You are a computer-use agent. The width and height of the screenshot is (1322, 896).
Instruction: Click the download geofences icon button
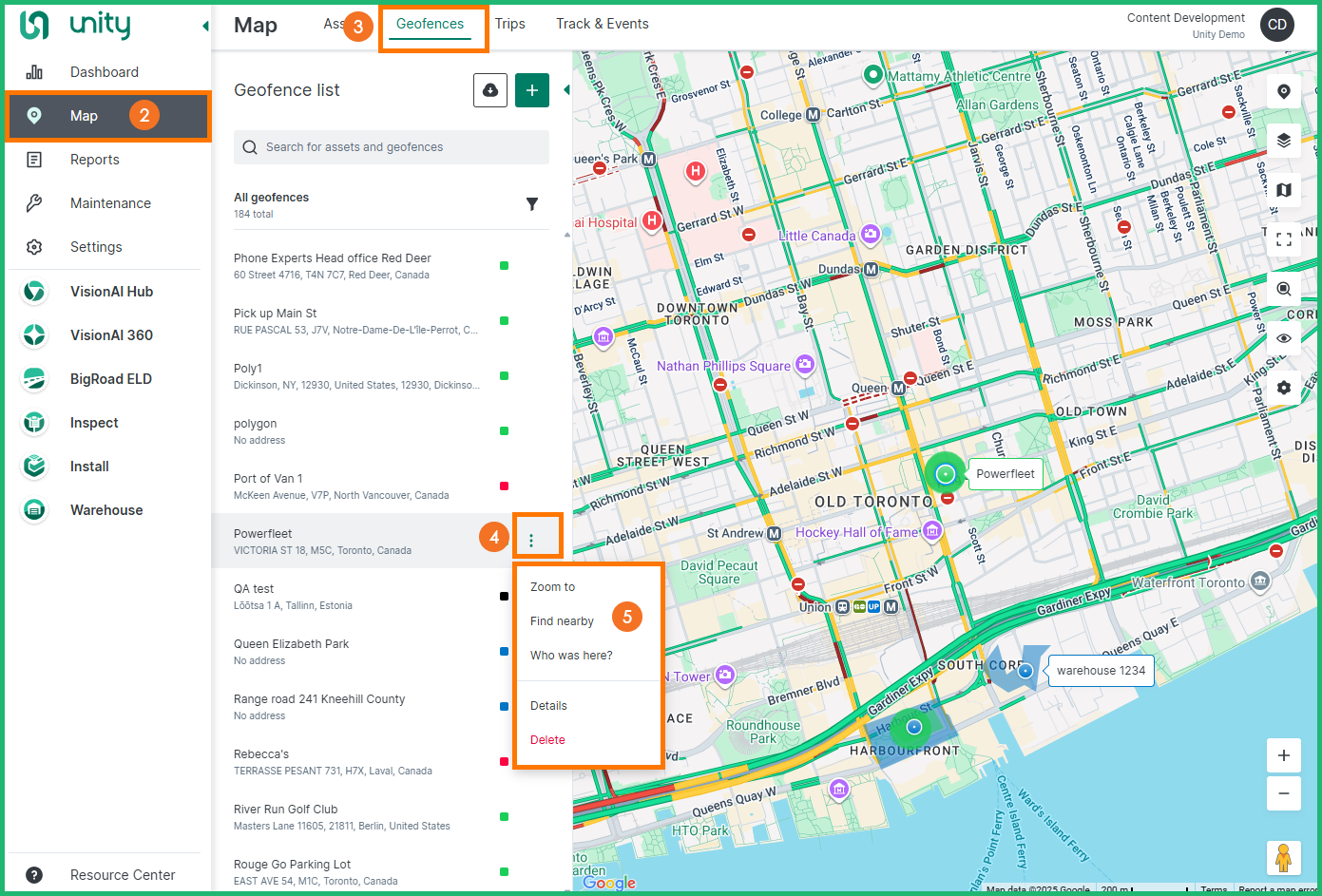[490, 90]
